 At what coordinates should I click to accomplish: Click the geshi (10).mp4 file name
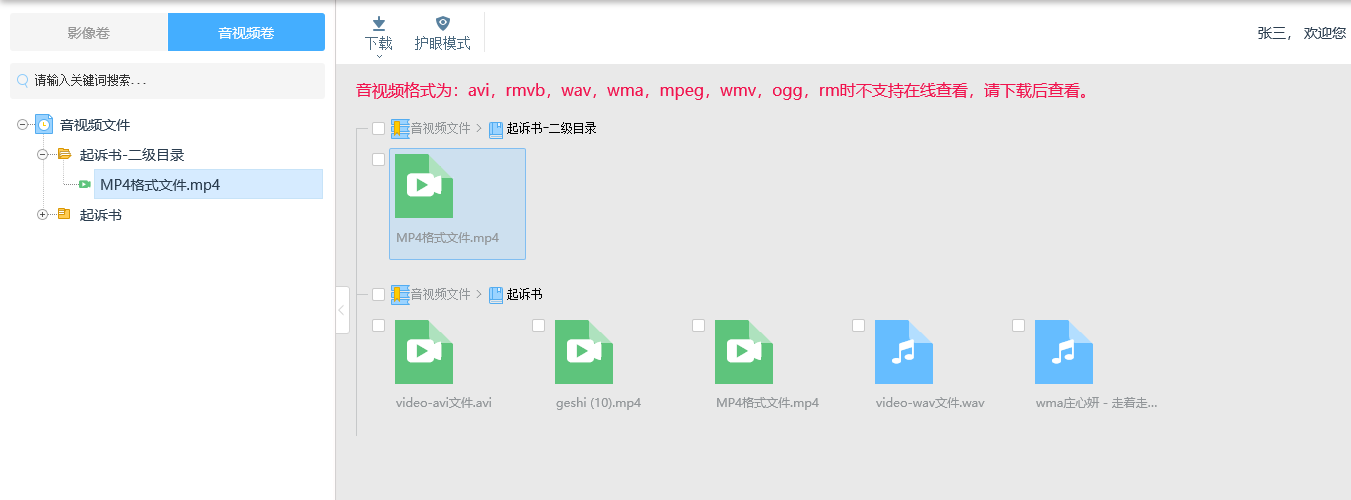598,403
